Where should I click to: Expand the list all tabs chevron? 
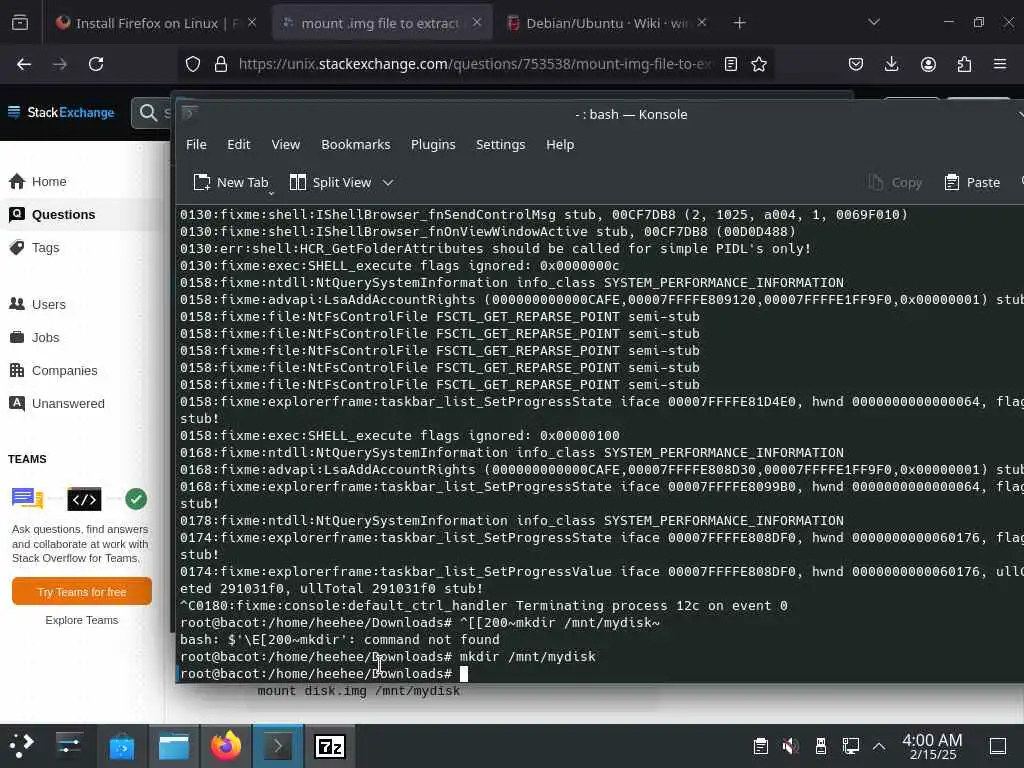pos(874,23)
